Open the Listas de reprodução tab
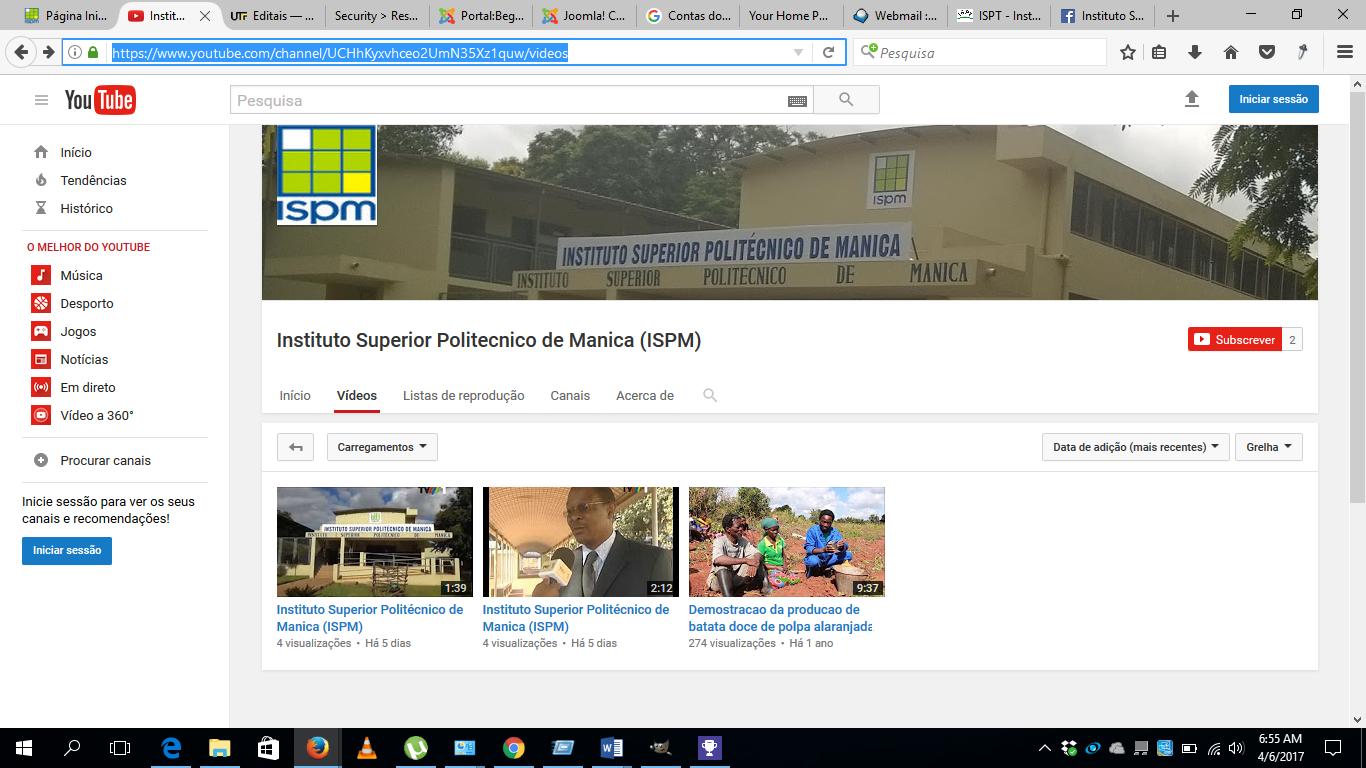Screen dimensions: 1366x768 pos(464,396)
